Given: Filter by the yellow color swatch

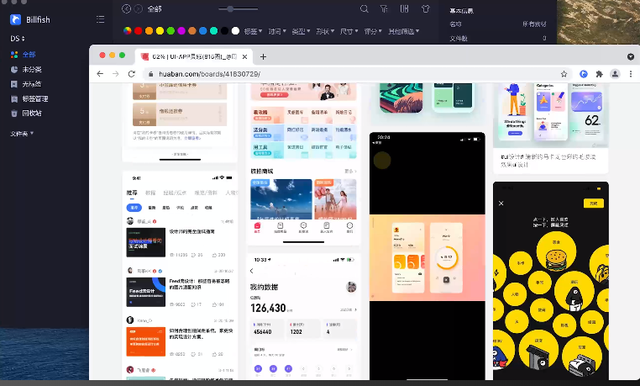Looking at the screenshot, I should click(x=160, y=31).
